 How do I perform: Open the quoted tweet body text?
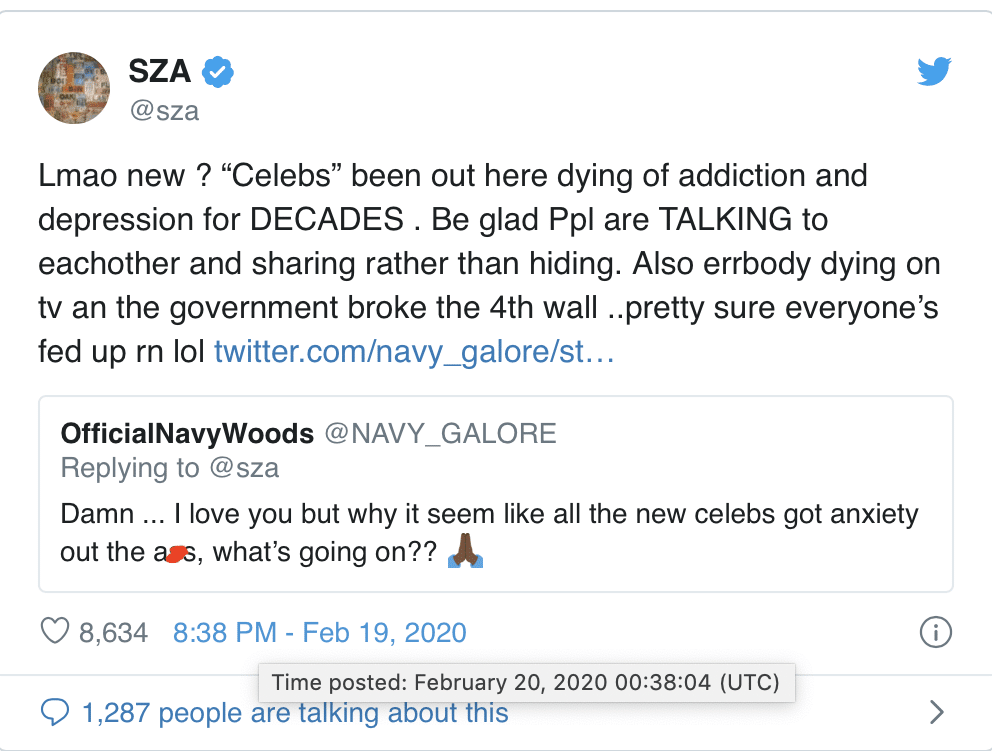(489, 533)
